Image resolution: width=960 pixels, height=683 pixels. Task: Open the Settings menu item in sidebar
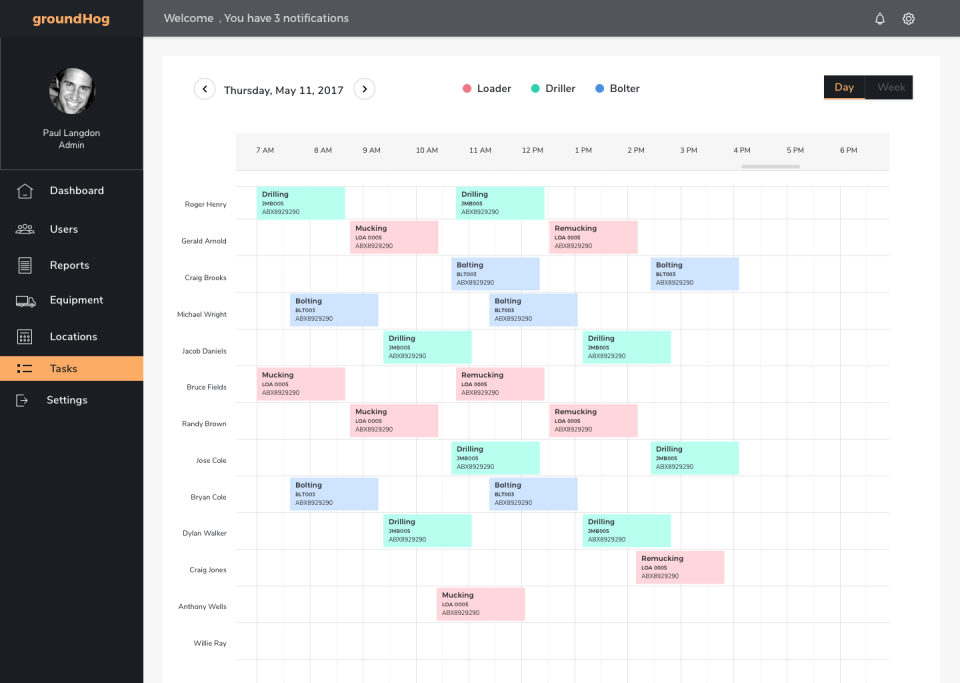click(x=72, y=400)
